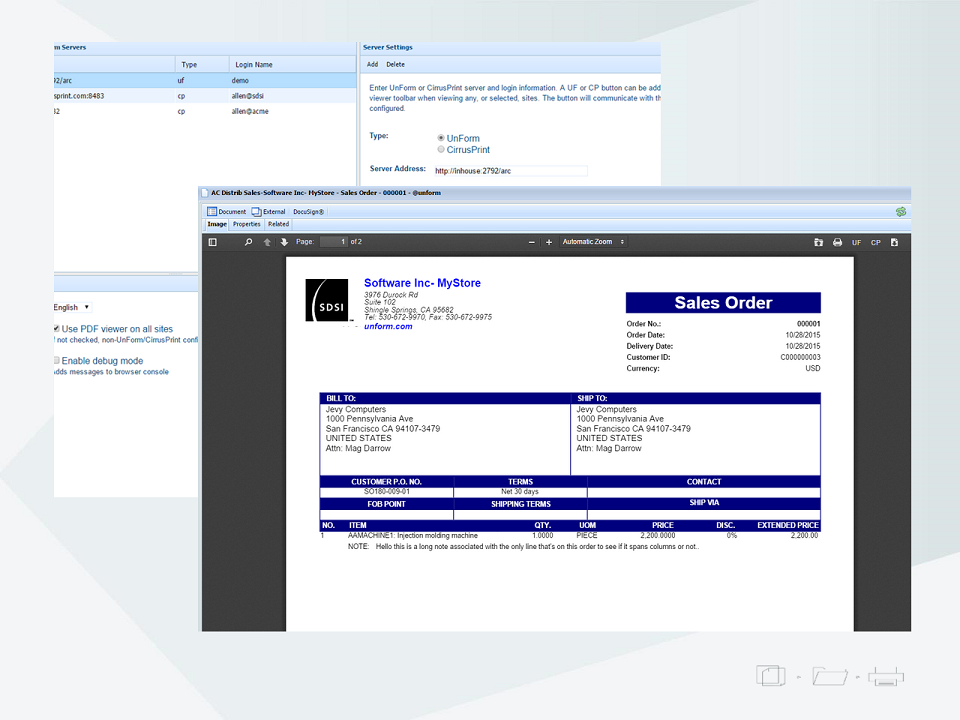This screenshot has width=960, height=720.
Task: Open the unform.com link on the invoice
Action: [388, 325]
